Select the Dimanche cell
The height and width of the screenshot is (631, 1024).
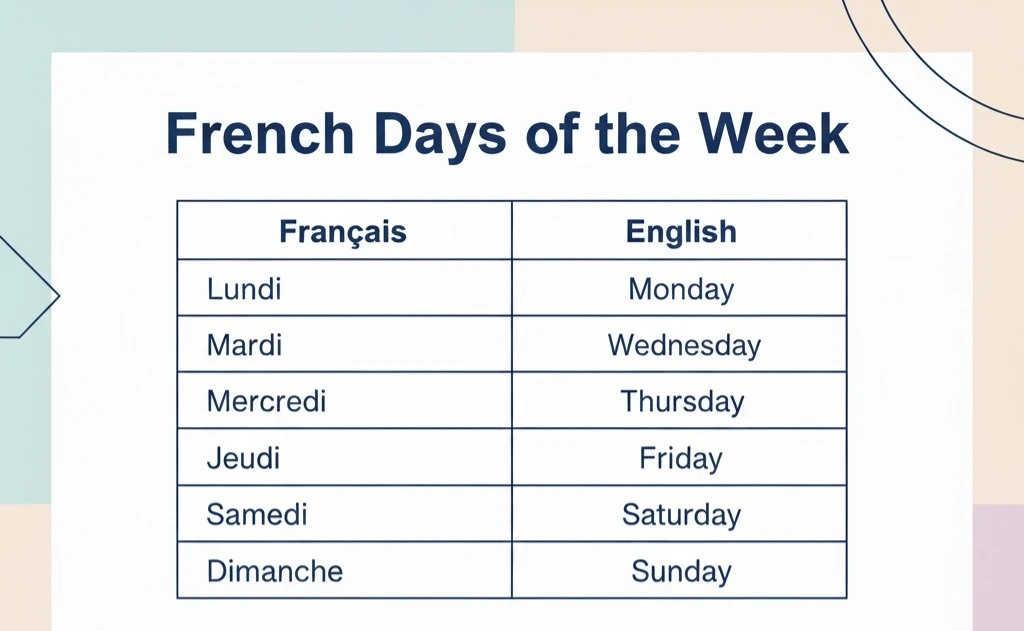click(x=344, y=570)
